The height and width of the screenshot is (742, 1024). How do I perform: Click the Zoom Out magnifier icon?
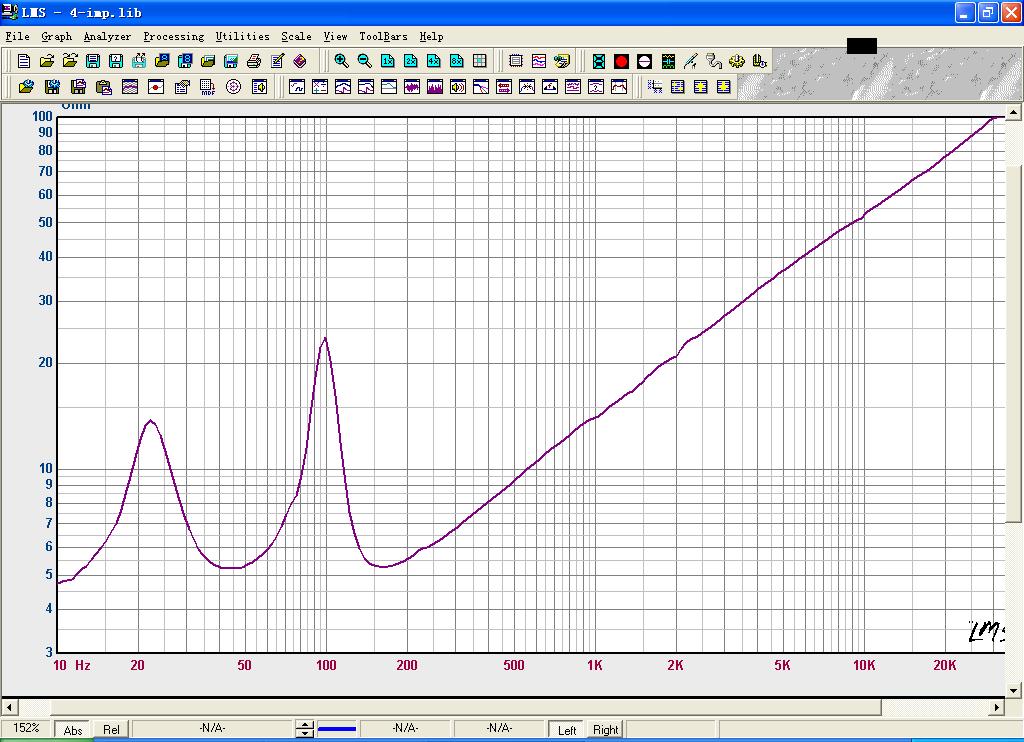coord(364,61)
